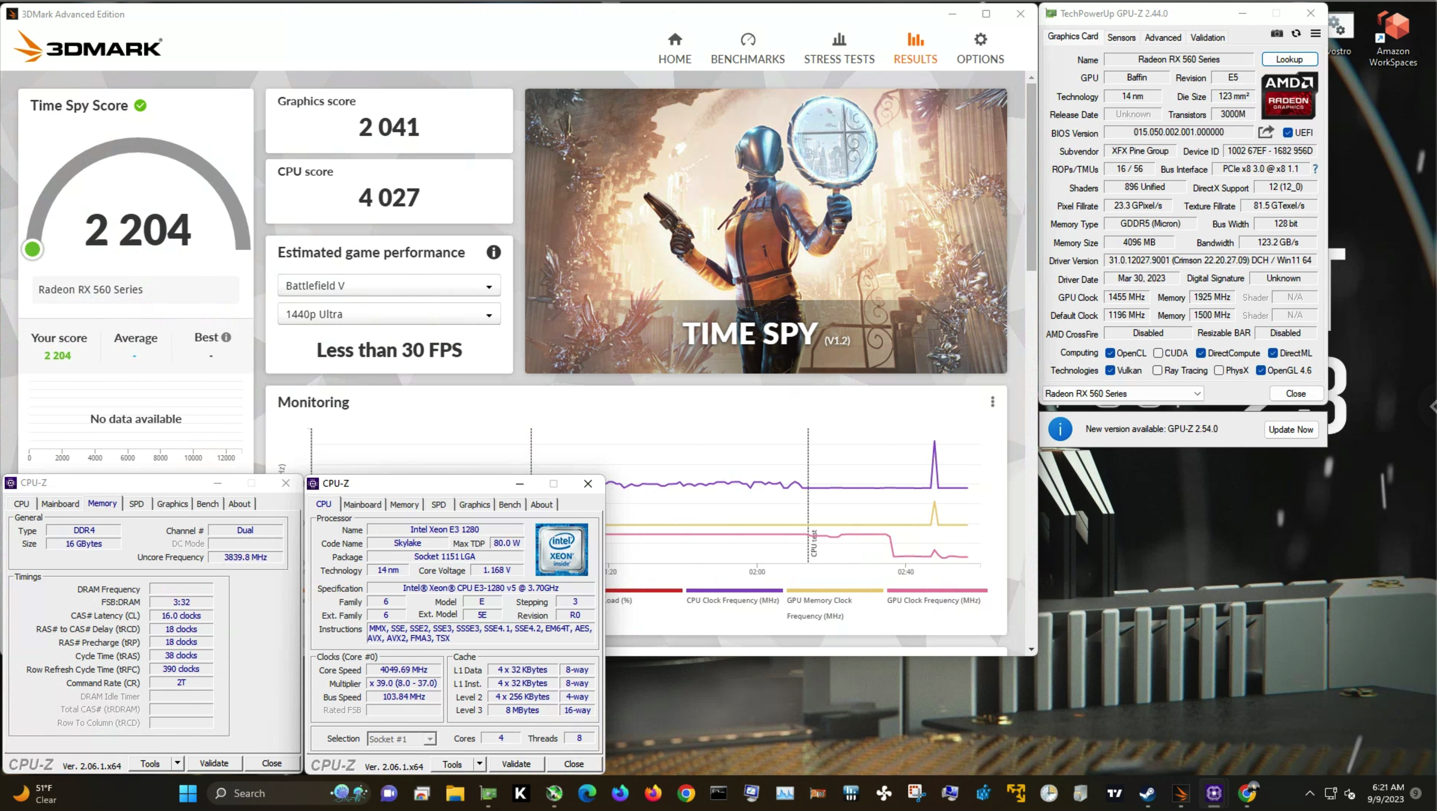Click the blue info icon in the GPU-Z update bar

[1060, 429]
